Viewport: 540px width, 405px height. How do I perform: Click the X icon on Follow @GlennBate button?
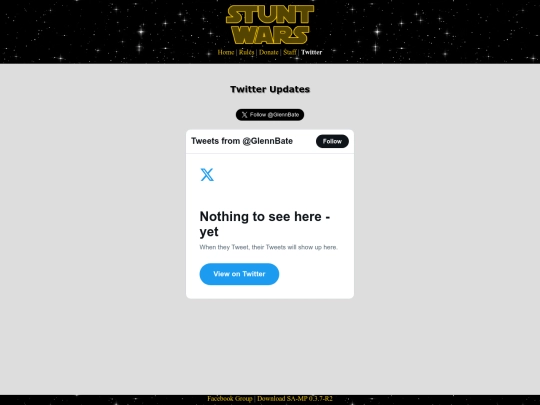click(x=244, y=115)
